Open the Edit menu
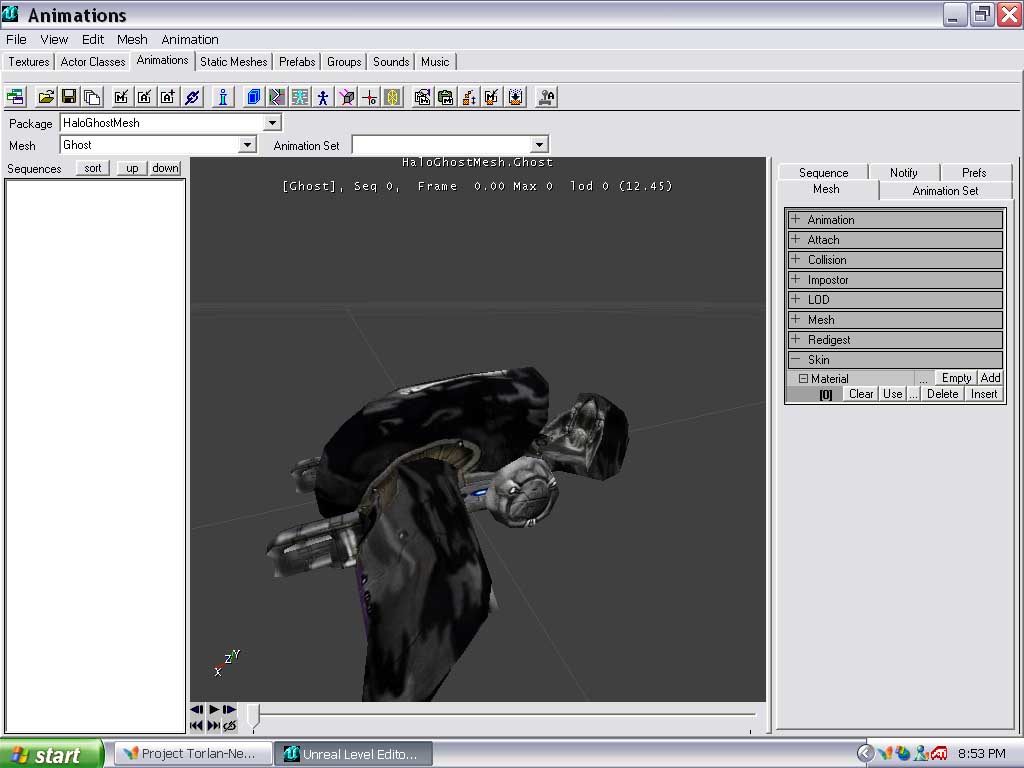Image resolution: width=1024 pixels, height=768 pixels. tap(93, 39)
